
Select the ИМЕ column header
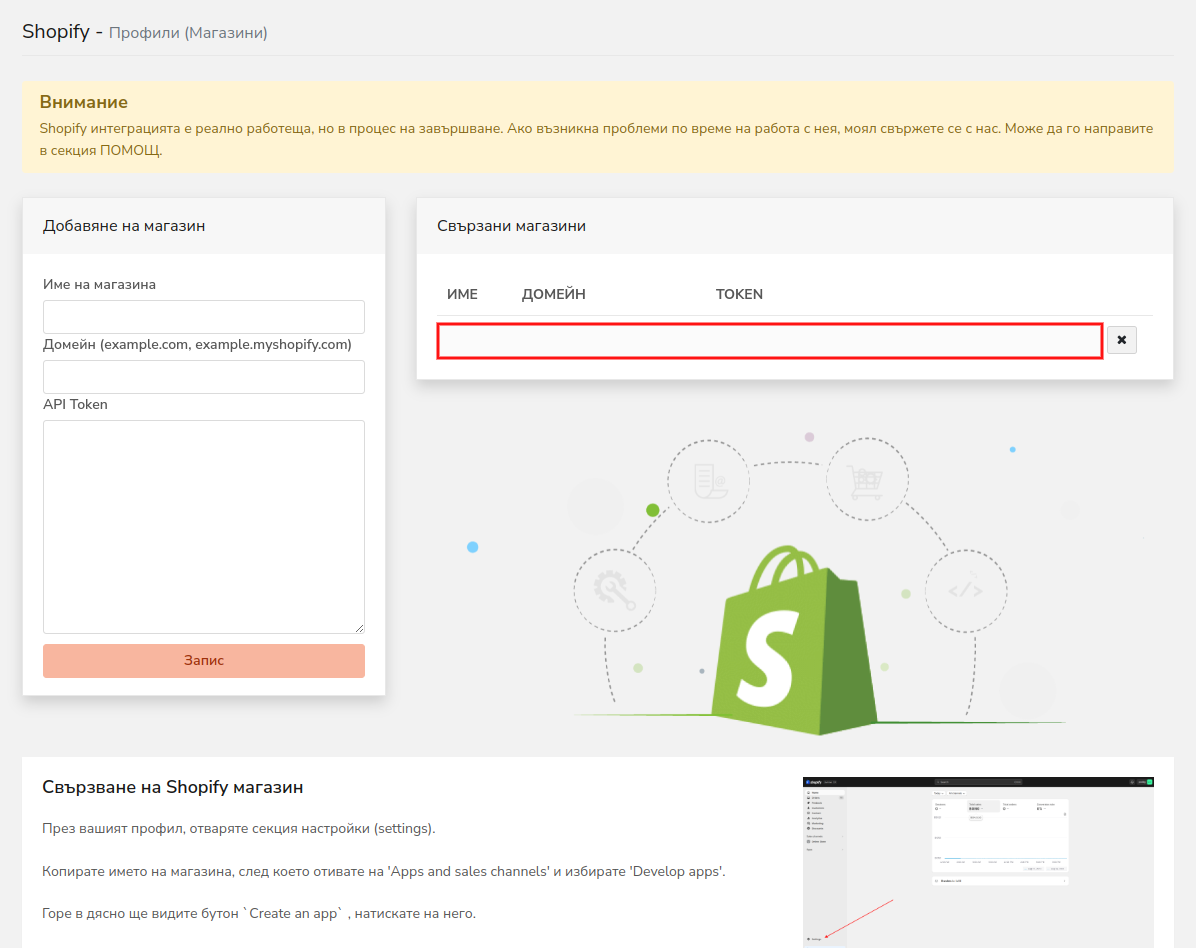462,294
